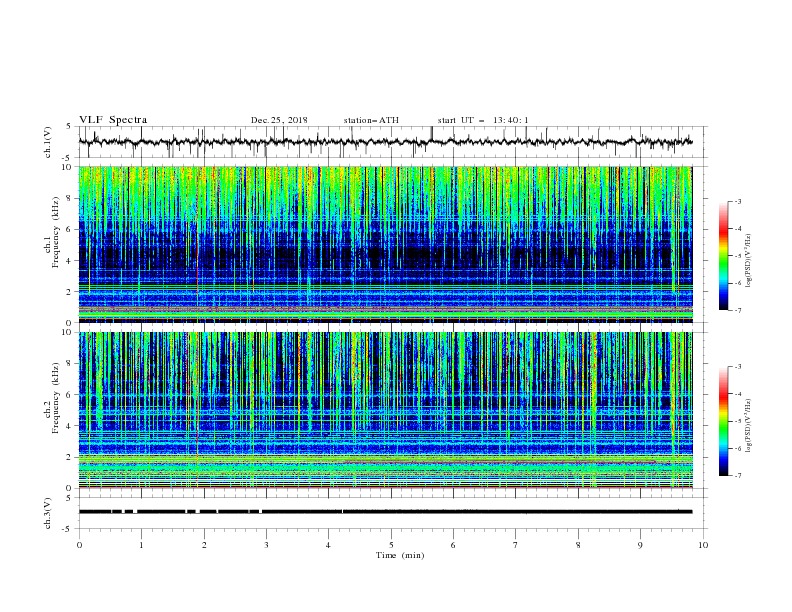Click the "start UT = 13:40:1" text
792x612 pixels.
pyautogui.click(x=483, y=120)
